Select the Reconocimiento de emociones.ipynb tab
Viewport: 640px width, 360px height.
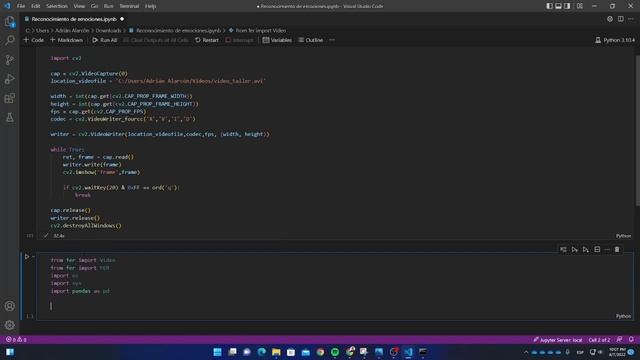(74, 19)
